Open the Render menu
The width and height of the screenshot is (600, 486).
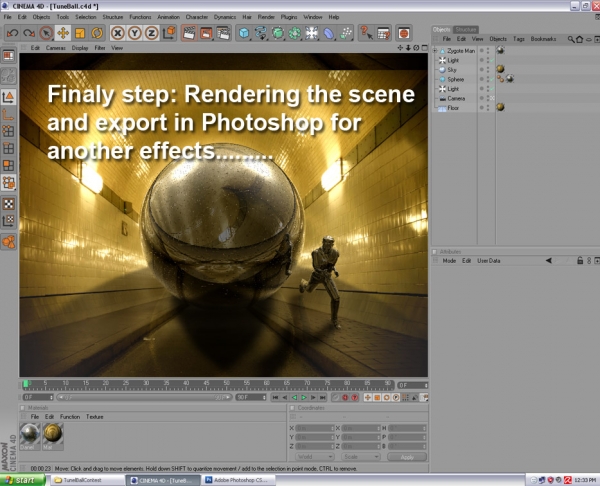(x=266, y=17)
